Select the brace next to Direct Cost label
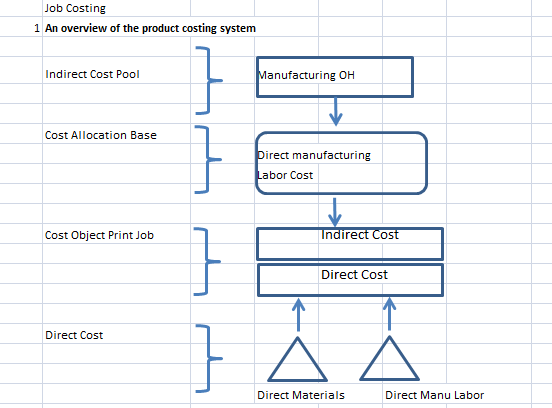The height and width of the screenshot is (408, 552). point(209,358)
